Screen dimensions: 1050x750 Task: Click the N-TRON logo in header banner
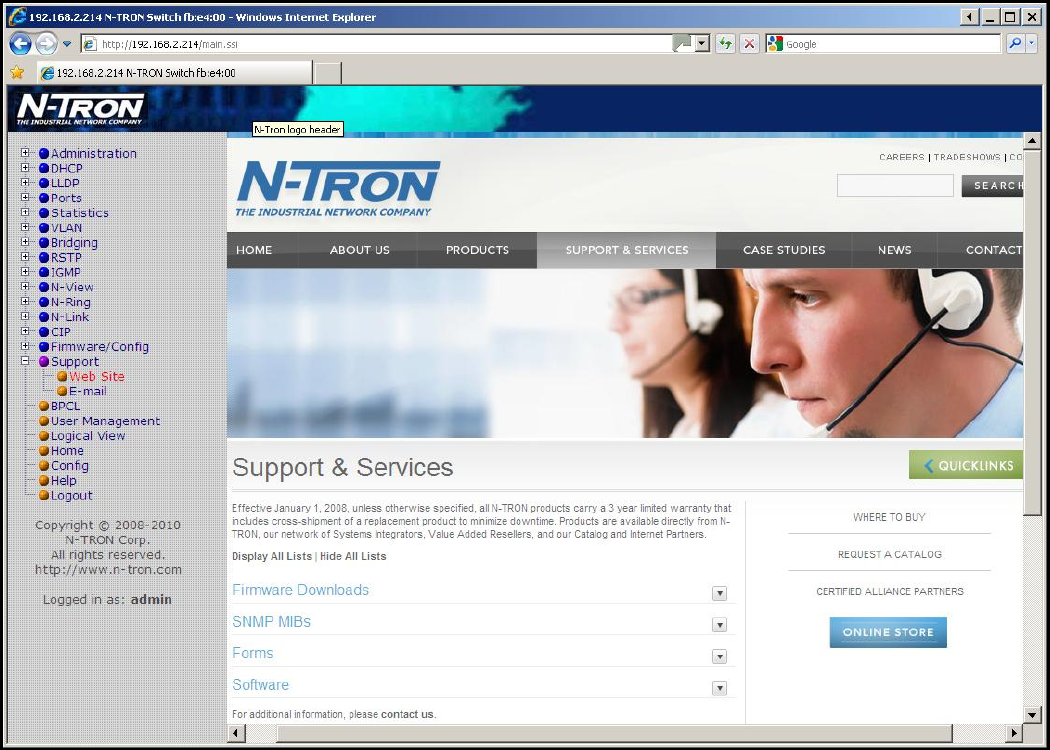coord(81,109)
